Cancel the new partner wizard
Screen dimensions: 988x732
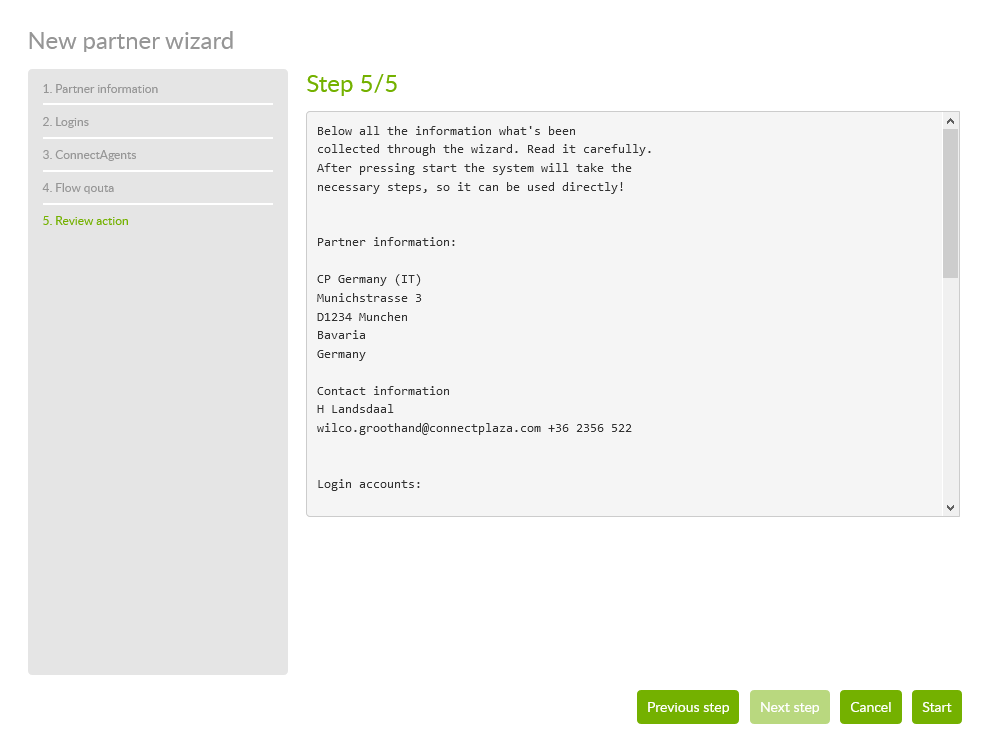click(870, 707)
